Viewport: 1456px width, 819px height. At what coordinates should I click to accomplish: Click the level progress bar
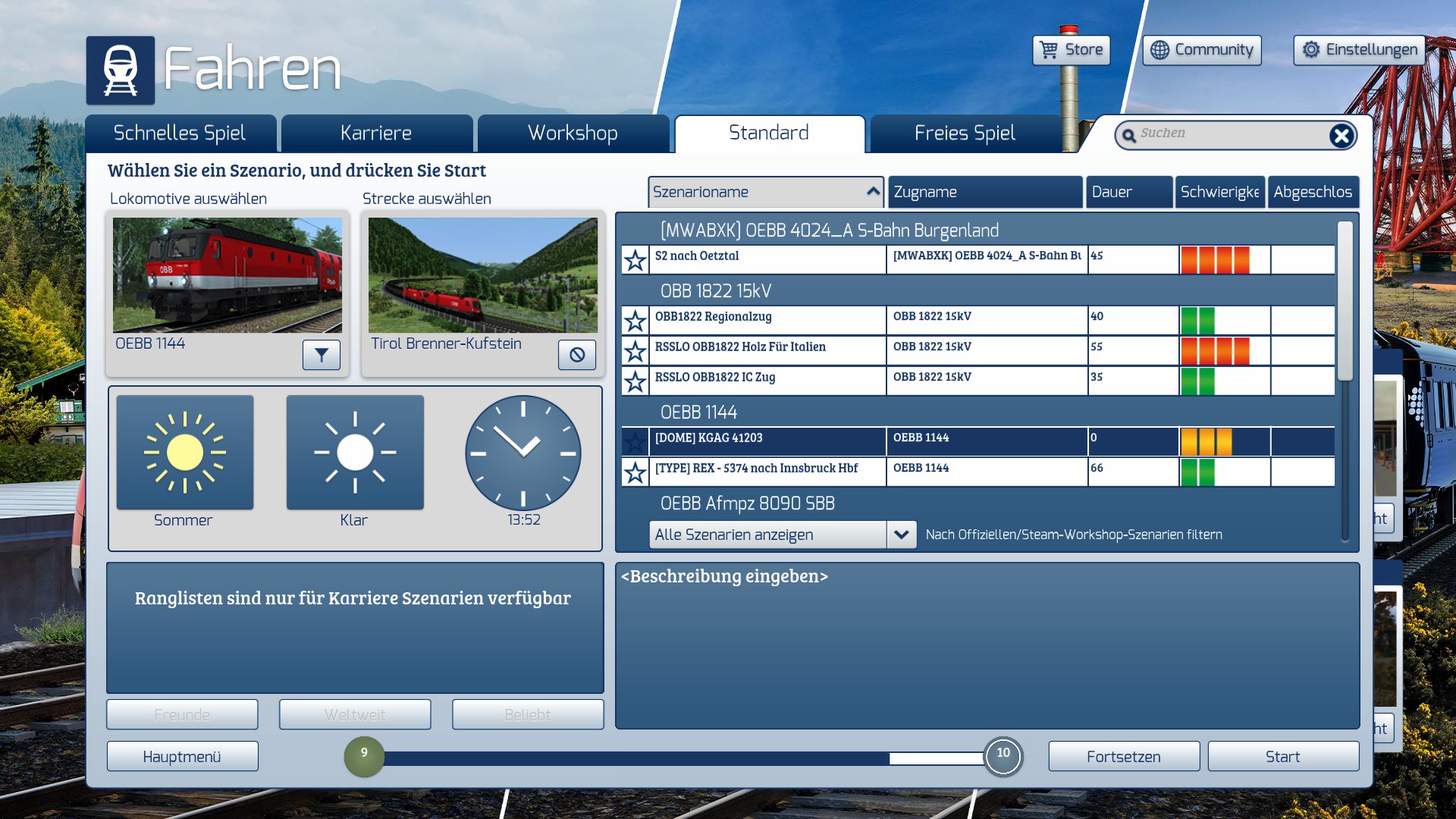(682, 758)
